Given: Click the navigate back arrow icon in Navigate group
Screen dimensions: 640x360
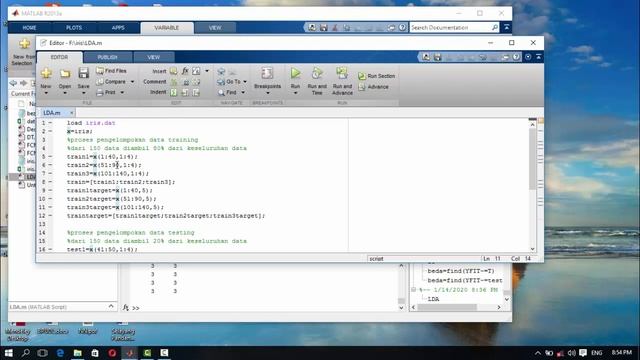Looking at the screenshot, I should [x=221, y=71].
